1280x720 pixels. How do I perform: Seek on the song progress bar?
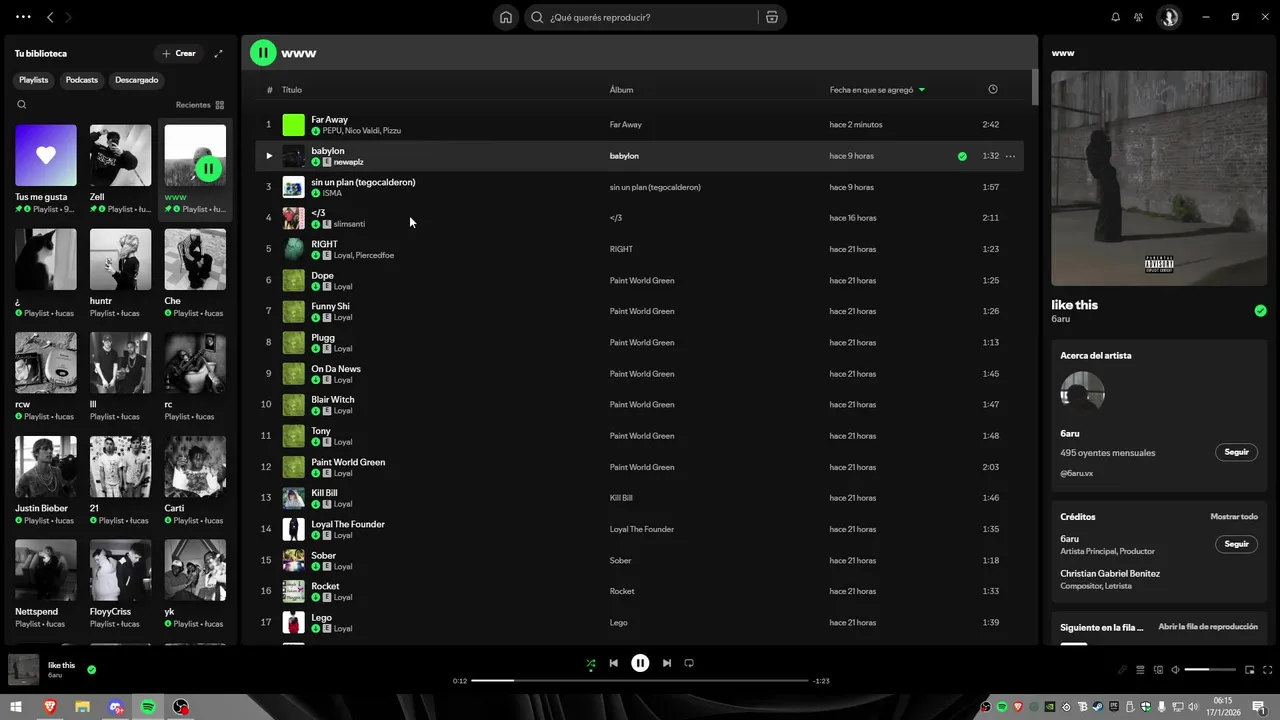pos(640,681)
